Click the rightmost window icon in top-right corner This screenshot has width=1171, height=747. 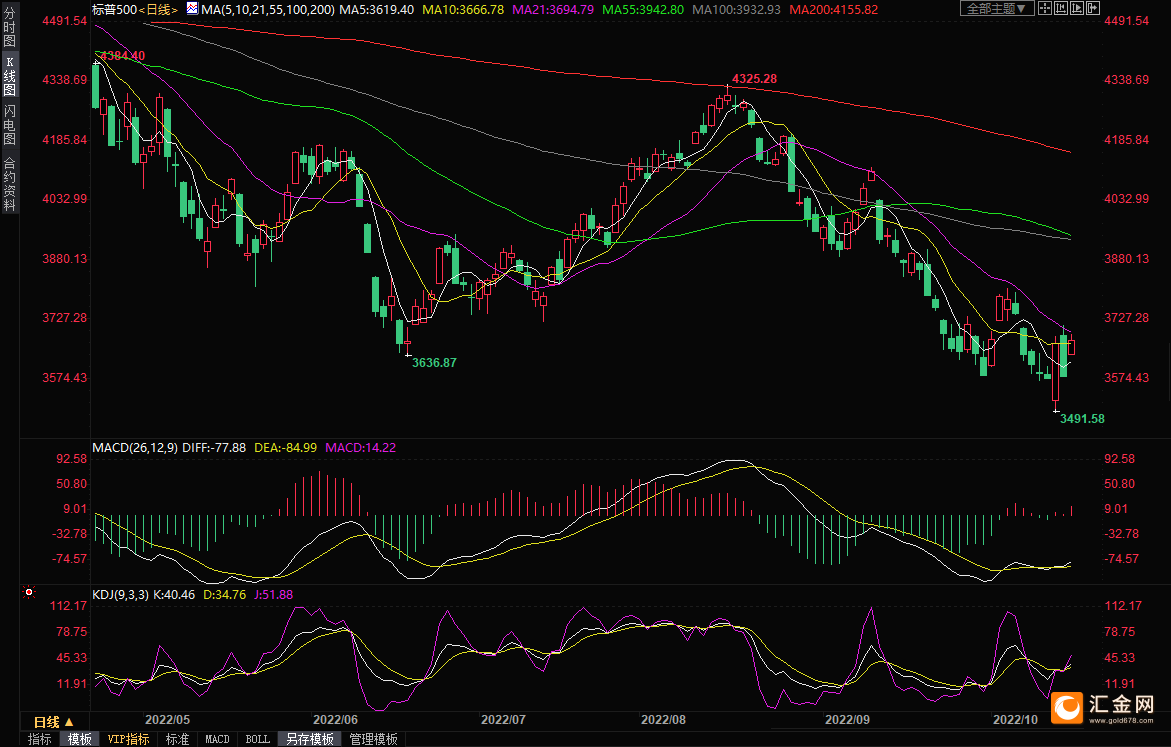tap(1091, 8)
